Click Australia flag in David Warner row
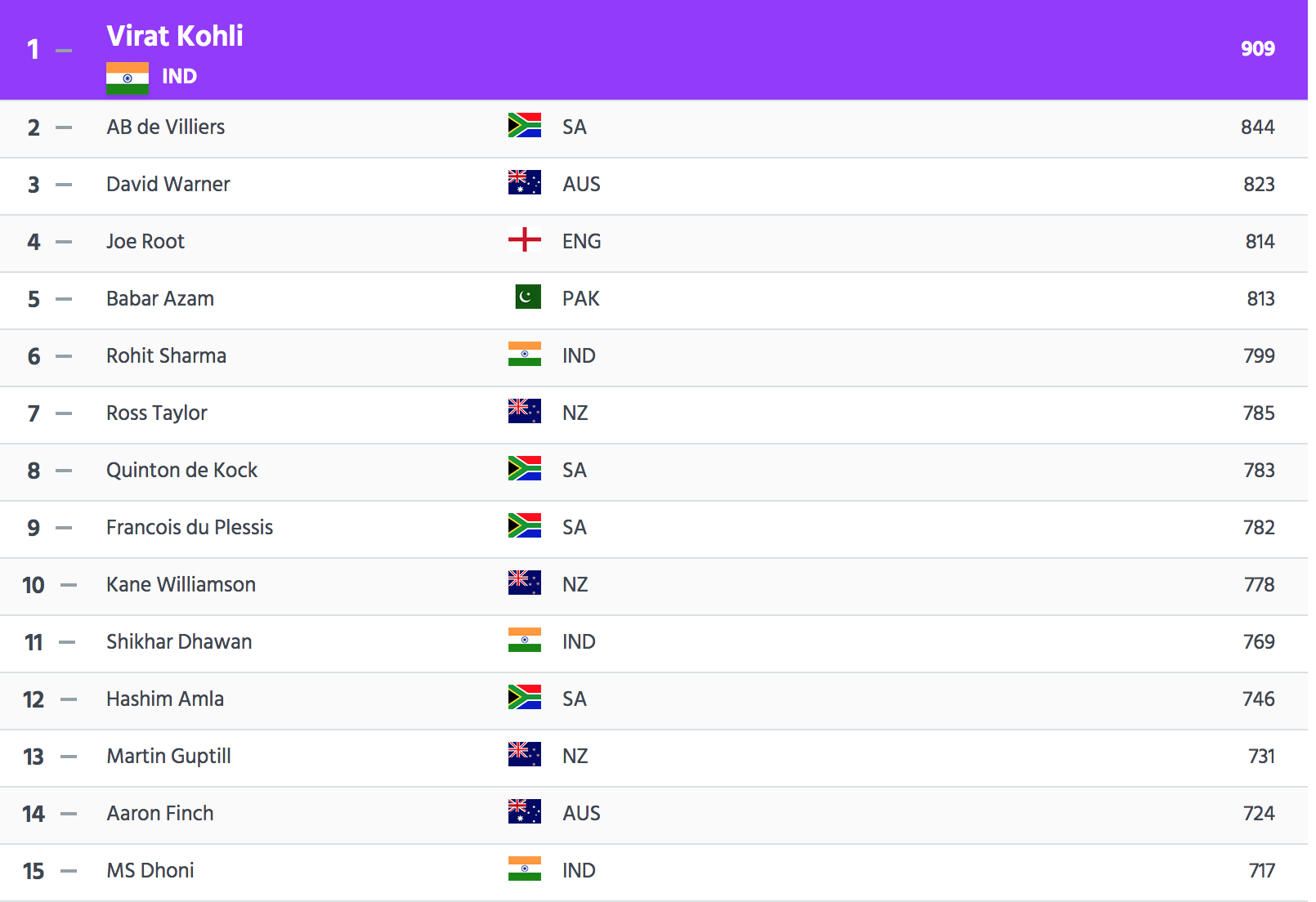Image resolution: width=1316 pixels, height=902 pixels. click(x=524, y=182)
